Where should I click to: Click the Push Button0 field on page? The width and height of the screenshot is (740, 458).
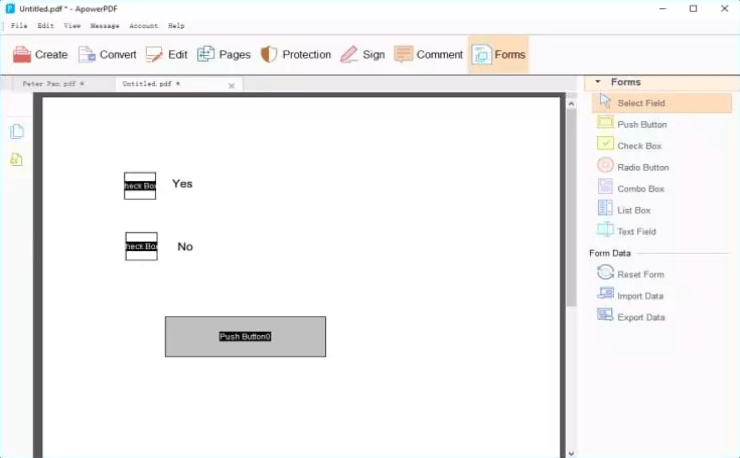(x=245, y=337)
